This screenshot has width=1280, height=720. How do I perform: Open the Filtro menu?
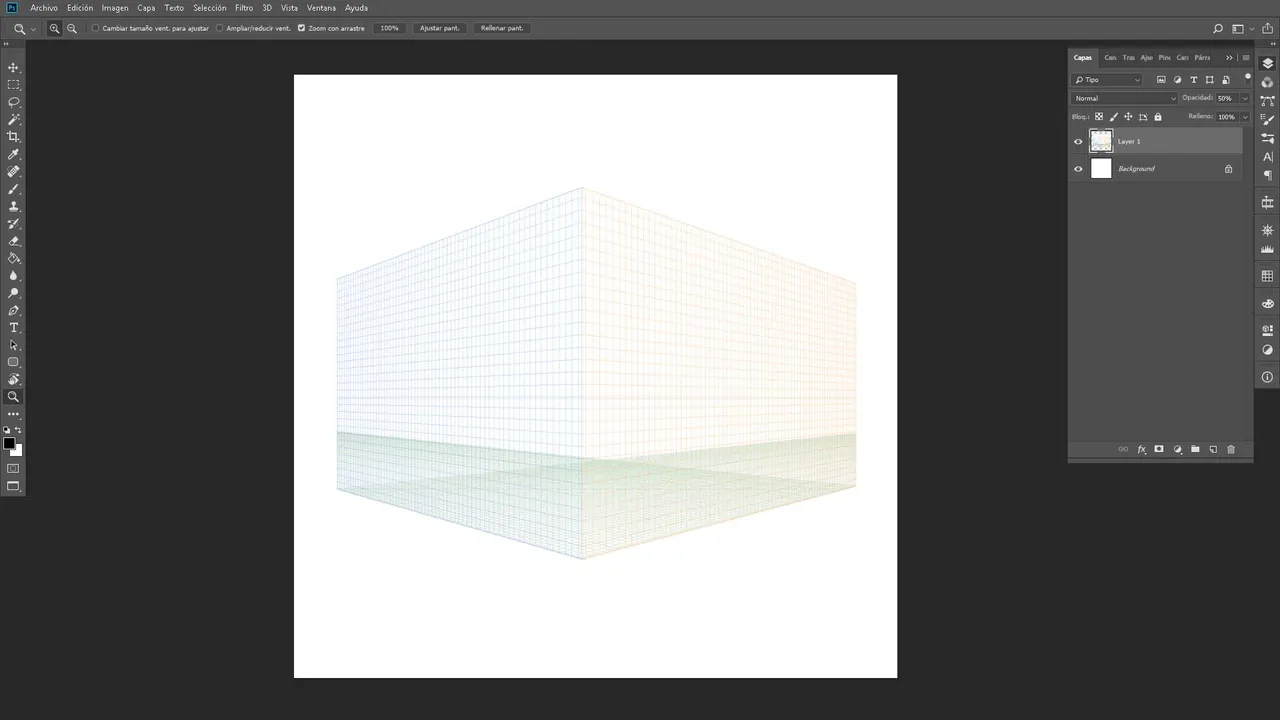[x=244, y=8]
